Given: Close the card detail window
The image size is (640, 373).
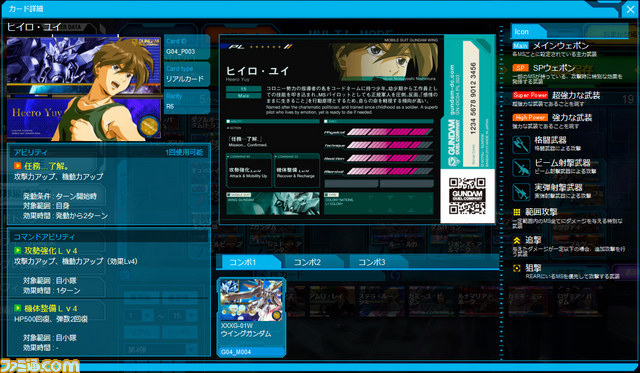Looking at the screenshot, I should 630,9.
